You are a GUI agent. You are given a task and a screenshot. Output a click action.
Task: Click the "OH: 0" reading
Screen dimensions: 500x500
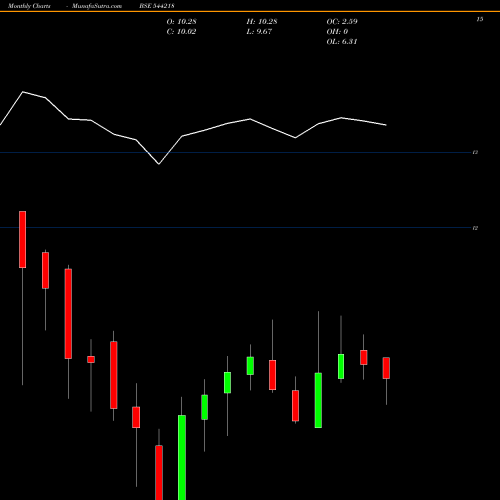tap(337, 32)
